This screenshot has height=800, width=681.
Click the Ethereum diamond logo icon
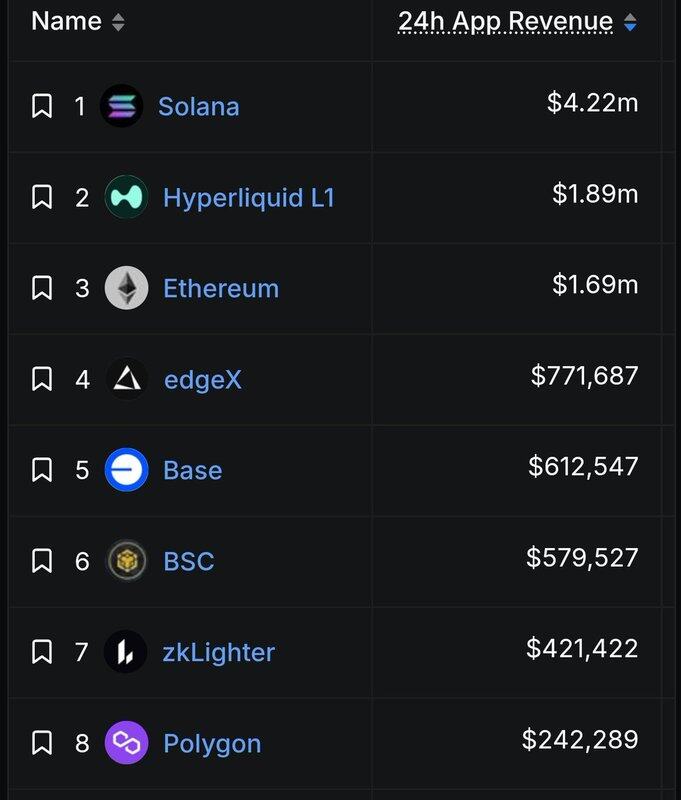point(126,288)
